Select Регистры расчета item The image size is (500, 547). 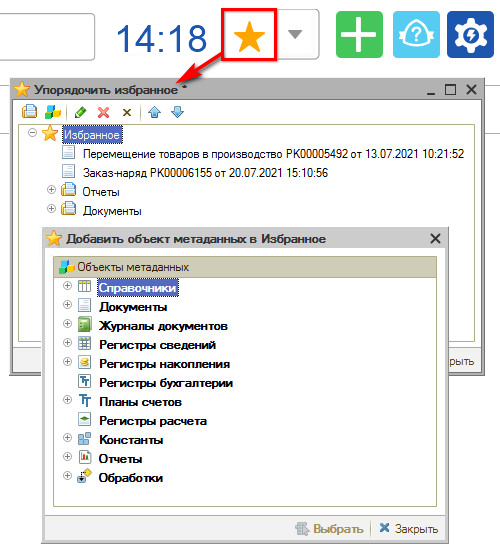point(153,421)
